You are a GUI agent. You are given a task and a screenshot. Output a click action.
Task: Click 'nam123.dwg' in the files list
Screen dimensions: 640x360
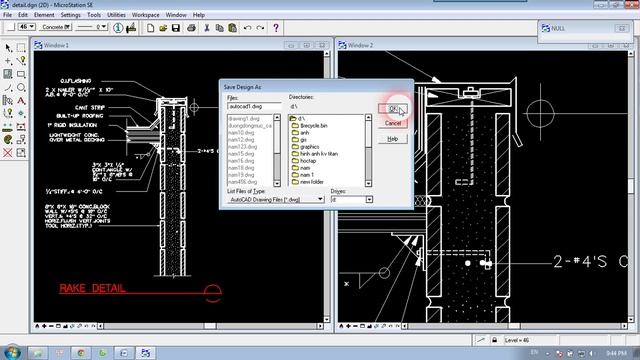242,147
